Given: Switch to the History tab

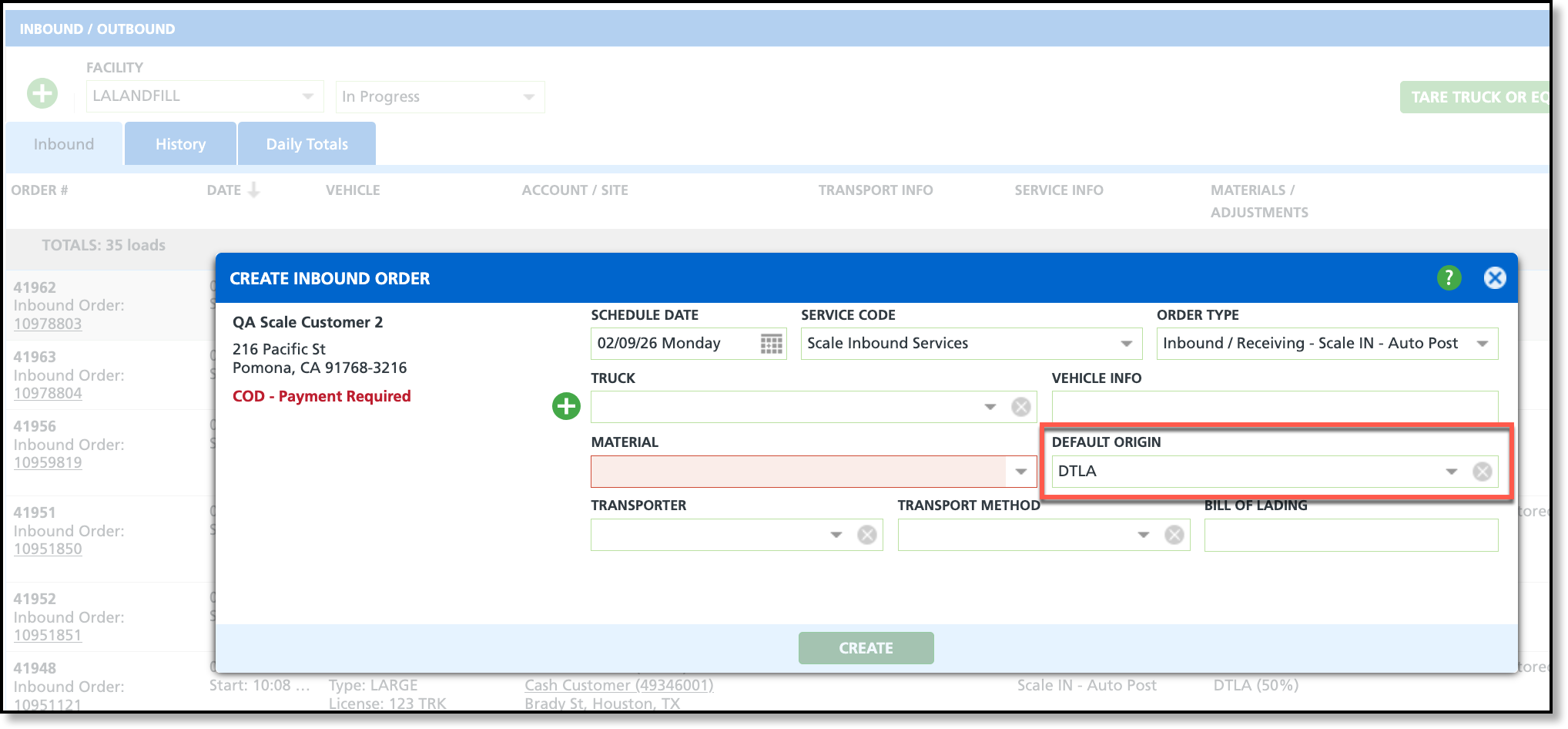Looking at the screenshot, I should [x=180, y=144].
